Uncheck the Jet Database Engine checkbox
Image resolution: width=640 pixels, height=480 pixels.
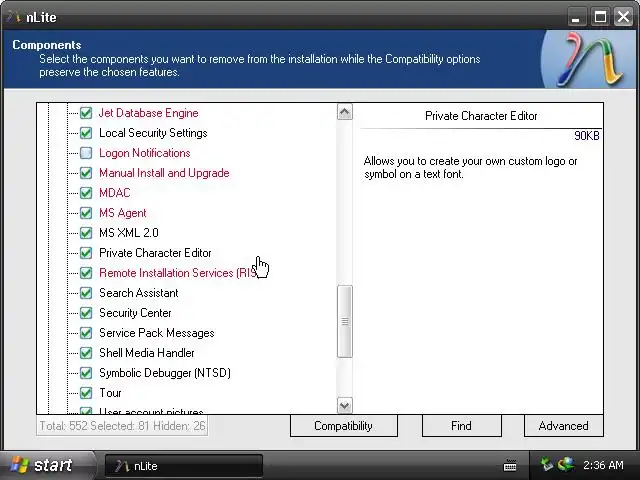click(86, 113)
